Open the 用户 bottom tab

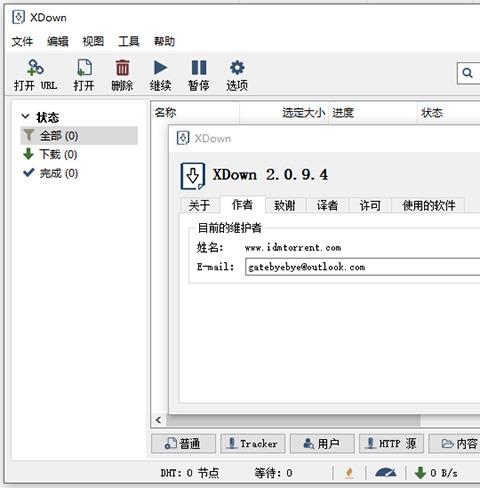[x=322, y=444]
